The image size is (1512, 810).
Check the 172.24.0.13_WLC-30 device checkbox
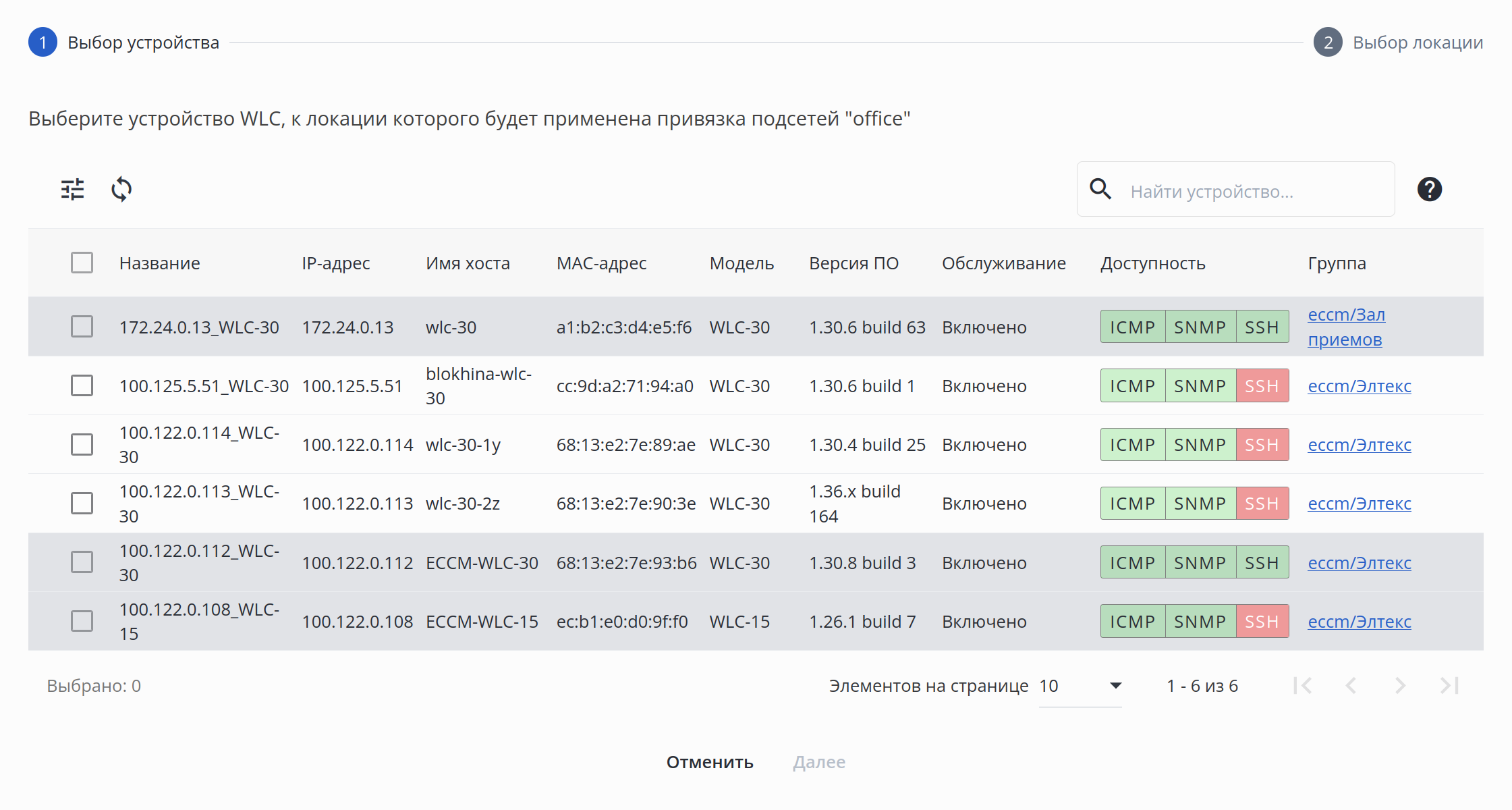[x=82, y=327]
